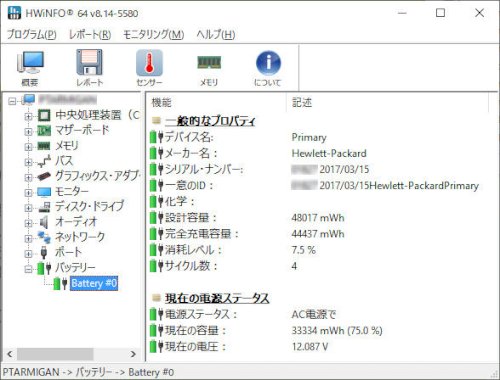
Task: Expand the グラフィックス・アダプター node
Action: (28, 178)
